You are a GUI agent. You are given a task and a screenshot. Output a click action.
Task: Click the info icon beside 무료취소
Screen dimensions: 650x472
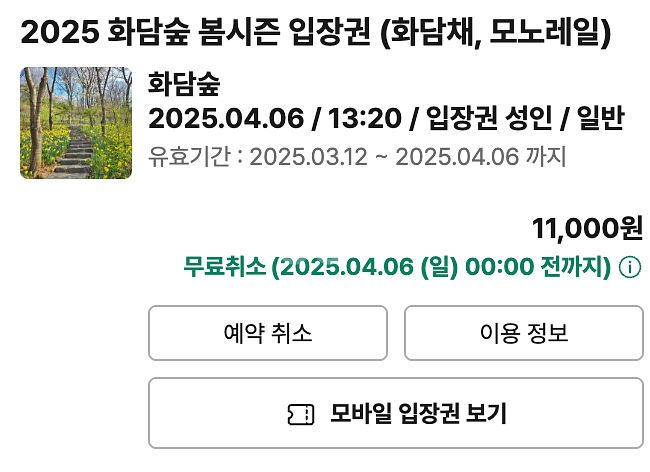(630, 267)
